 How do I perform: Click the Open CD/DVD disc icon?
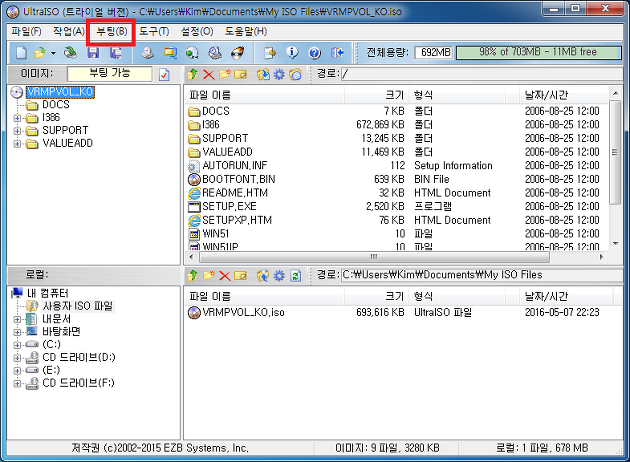[x=70, y=53]
